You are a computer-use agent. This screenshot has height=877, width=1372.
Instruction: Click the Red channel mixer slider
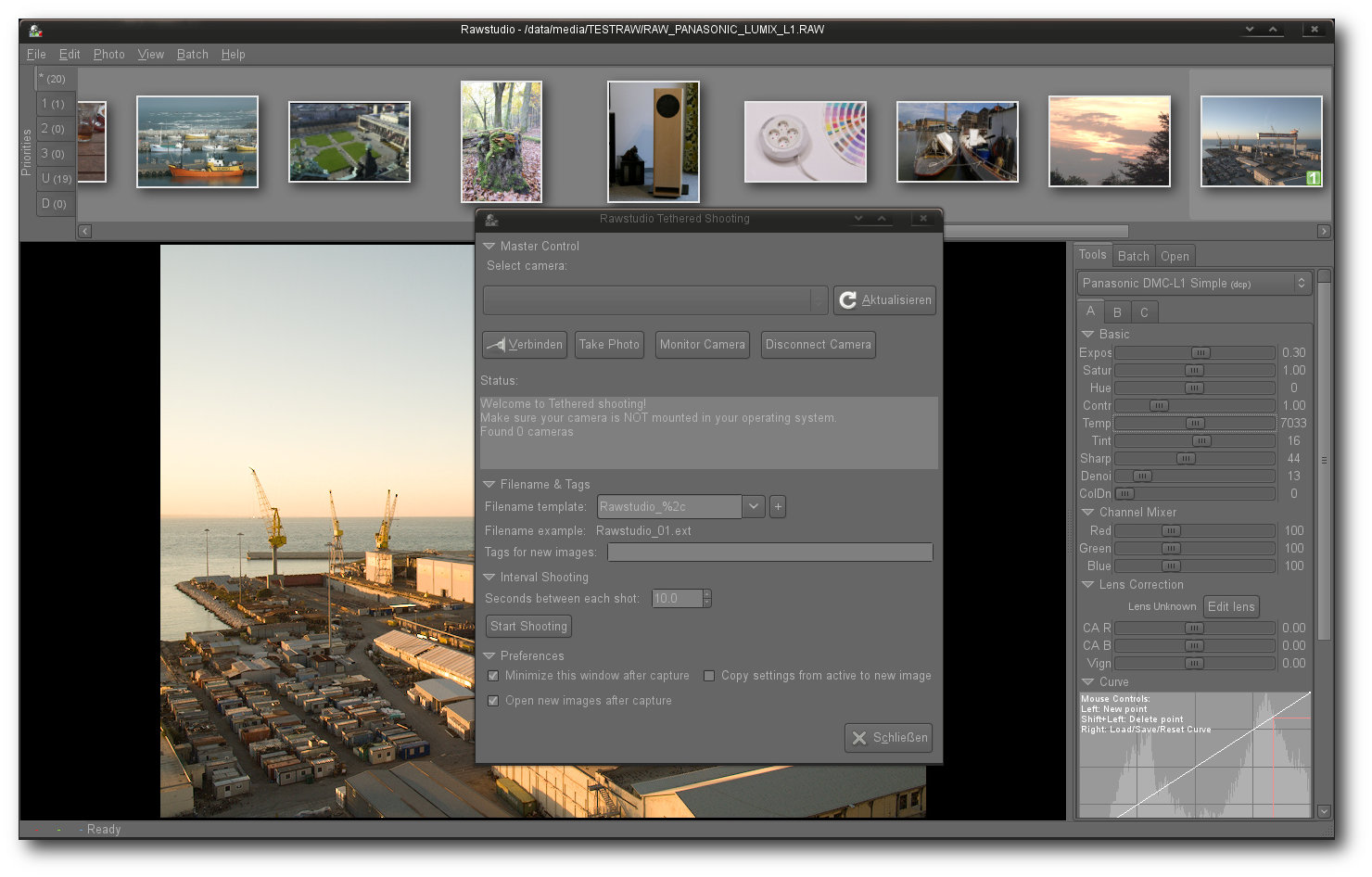(x=1195, y=531)
